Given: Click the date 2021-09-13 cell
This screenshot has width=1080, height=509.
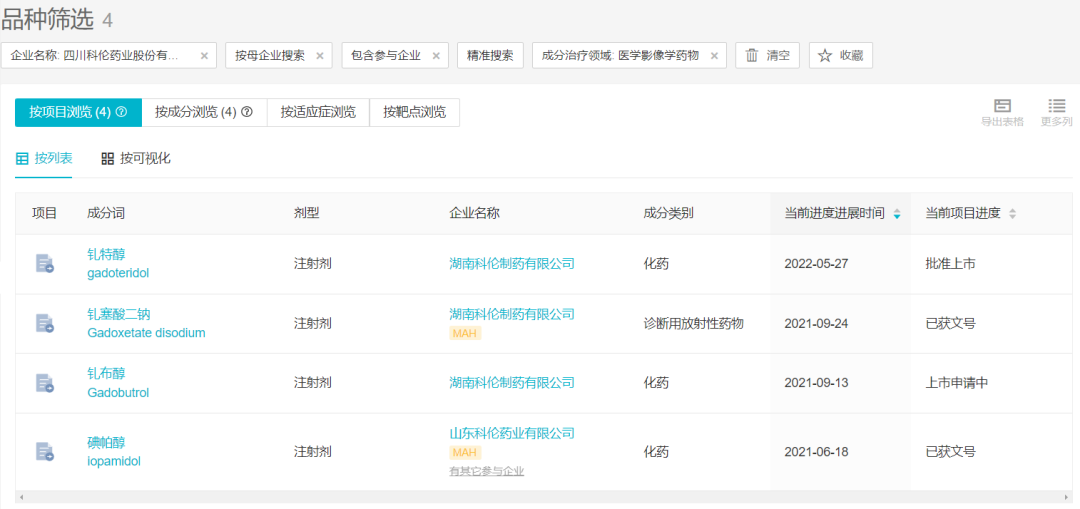Looking at the screenshot, I should [x=816, y=383].
